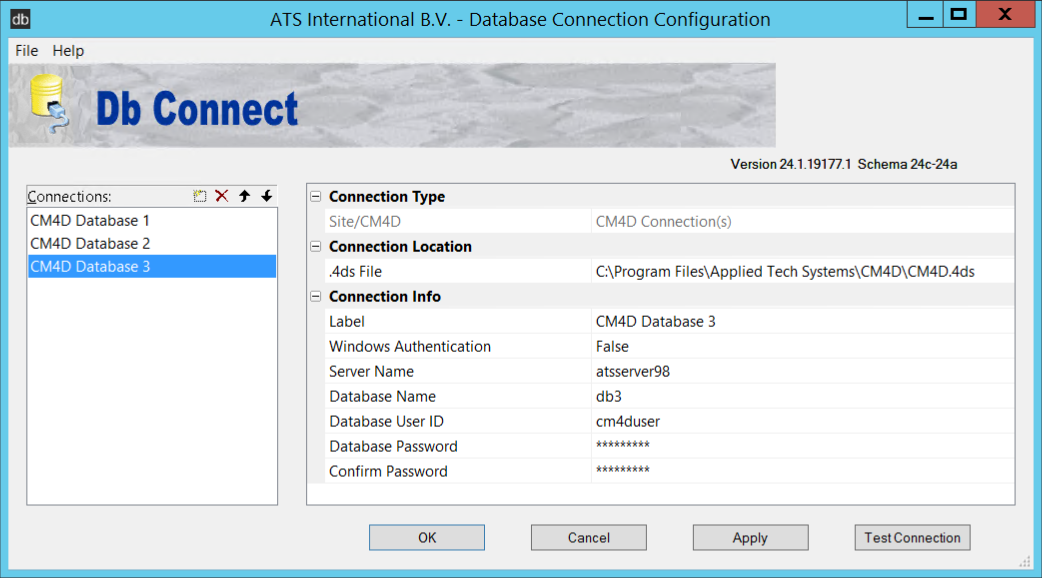Click the .4ds File path value

[x=803, y=272]
